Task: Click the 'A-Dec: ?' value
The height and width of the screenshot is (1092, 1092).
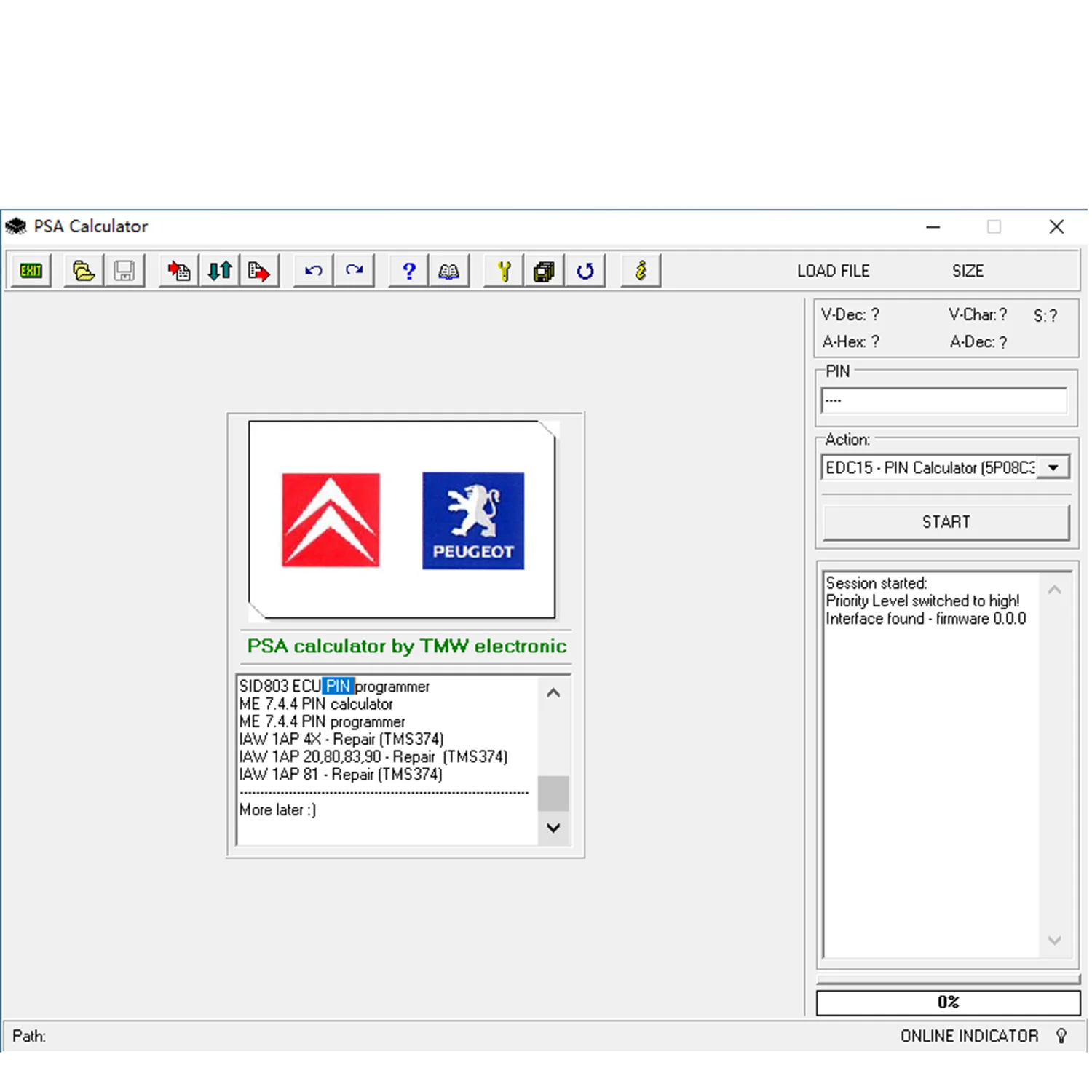Action: click(x=978, y=342)
